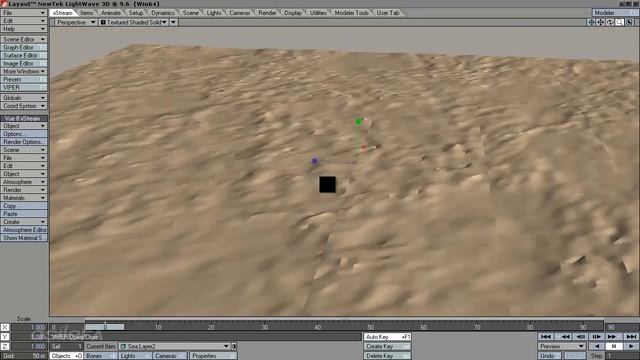Switch edit mode to Objects
This screenshot has height=360, width=640.
point(66,356)
